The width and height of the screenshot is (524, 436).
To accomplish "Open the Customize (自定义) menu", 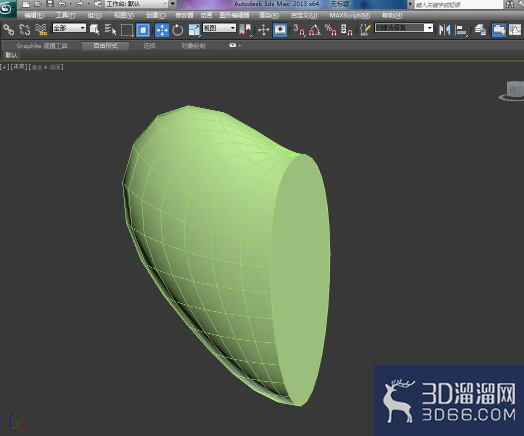I will (304, 15).
